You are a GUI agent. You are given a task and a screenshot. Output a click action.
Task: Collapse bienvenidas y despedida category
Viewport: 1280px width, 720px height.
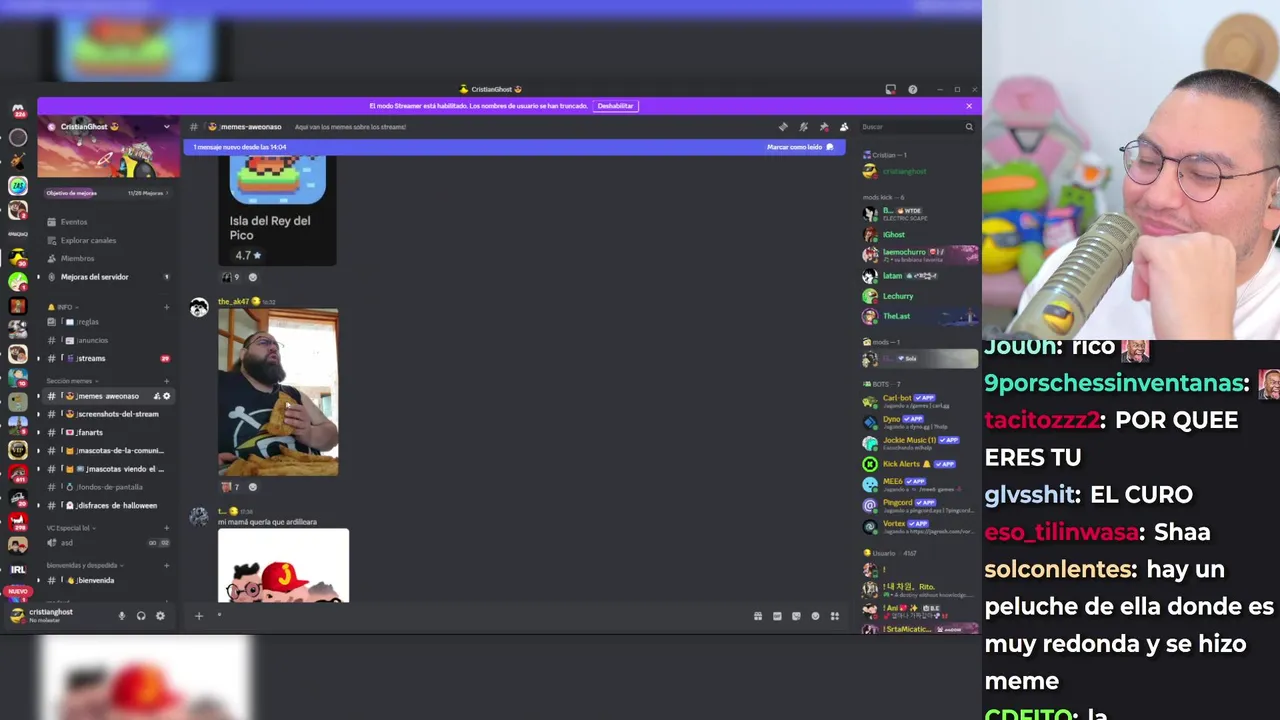pyautogui.click(x=83, y=566)
